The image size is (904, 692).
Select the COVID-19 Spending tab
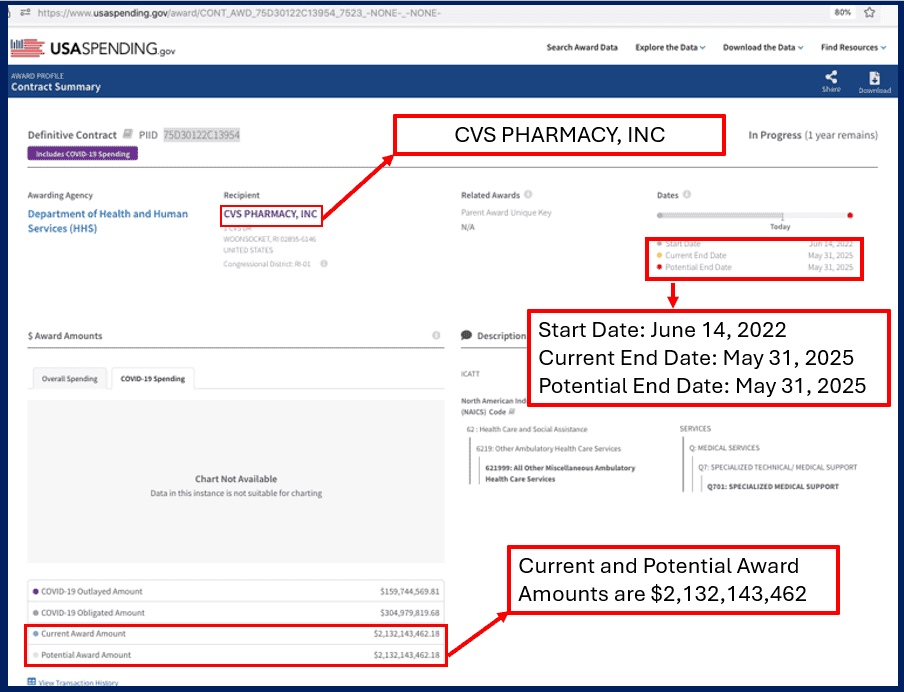[x=153, y=379]
